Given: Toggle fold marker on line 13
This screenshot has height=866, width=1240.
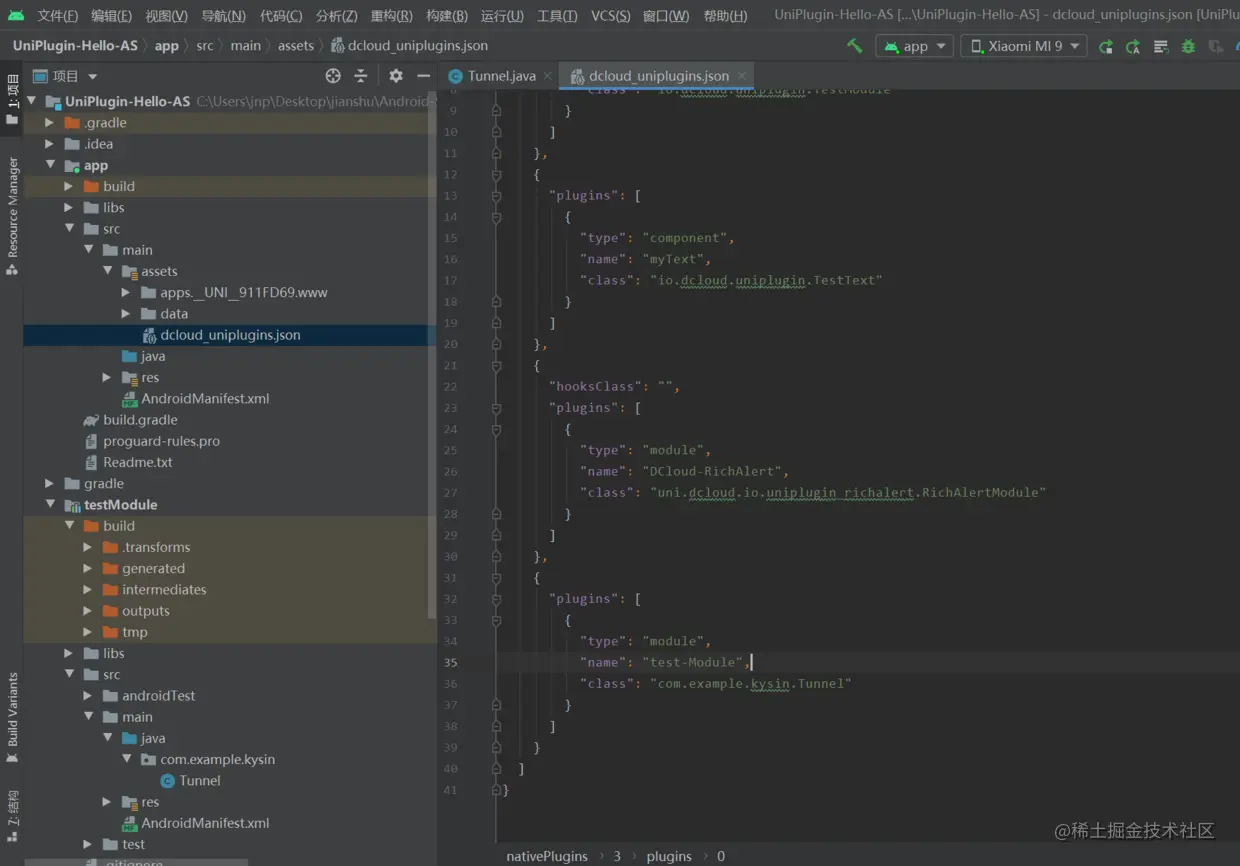Looking at the screenshot, I should (x=496, y=195).
